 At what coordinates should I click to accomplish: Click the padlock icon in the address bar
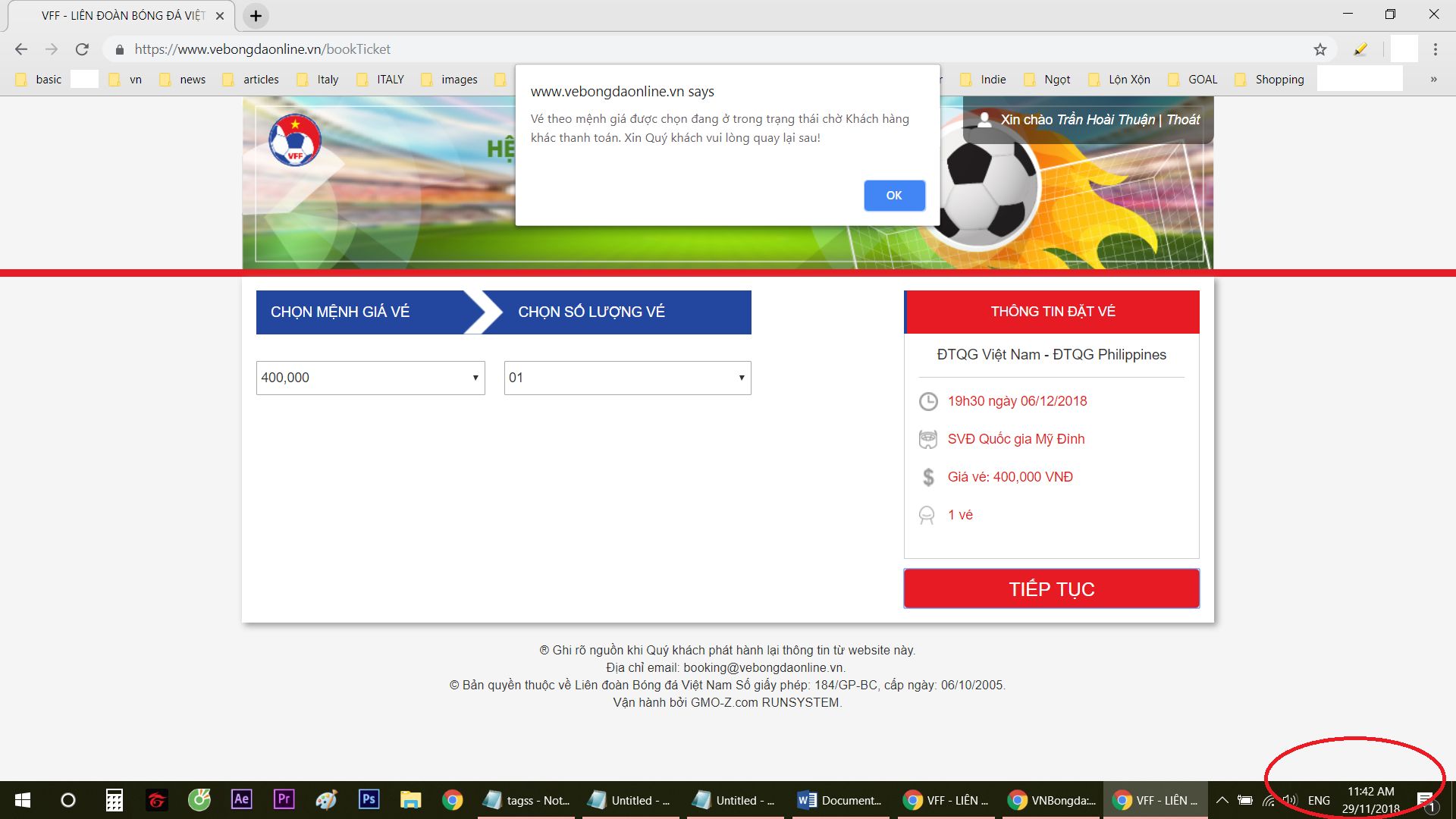pyautogui.click(x=119, y=49)
